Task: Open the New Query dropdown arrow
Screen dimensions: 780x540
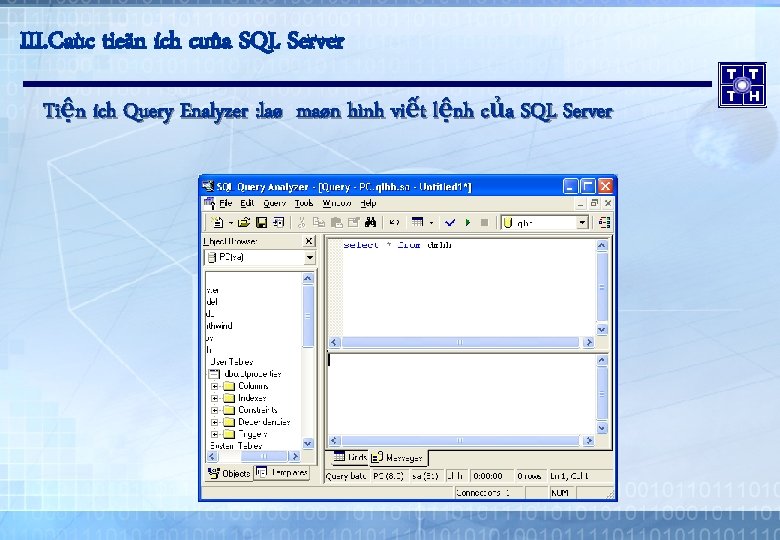Action: click(230, 223)
